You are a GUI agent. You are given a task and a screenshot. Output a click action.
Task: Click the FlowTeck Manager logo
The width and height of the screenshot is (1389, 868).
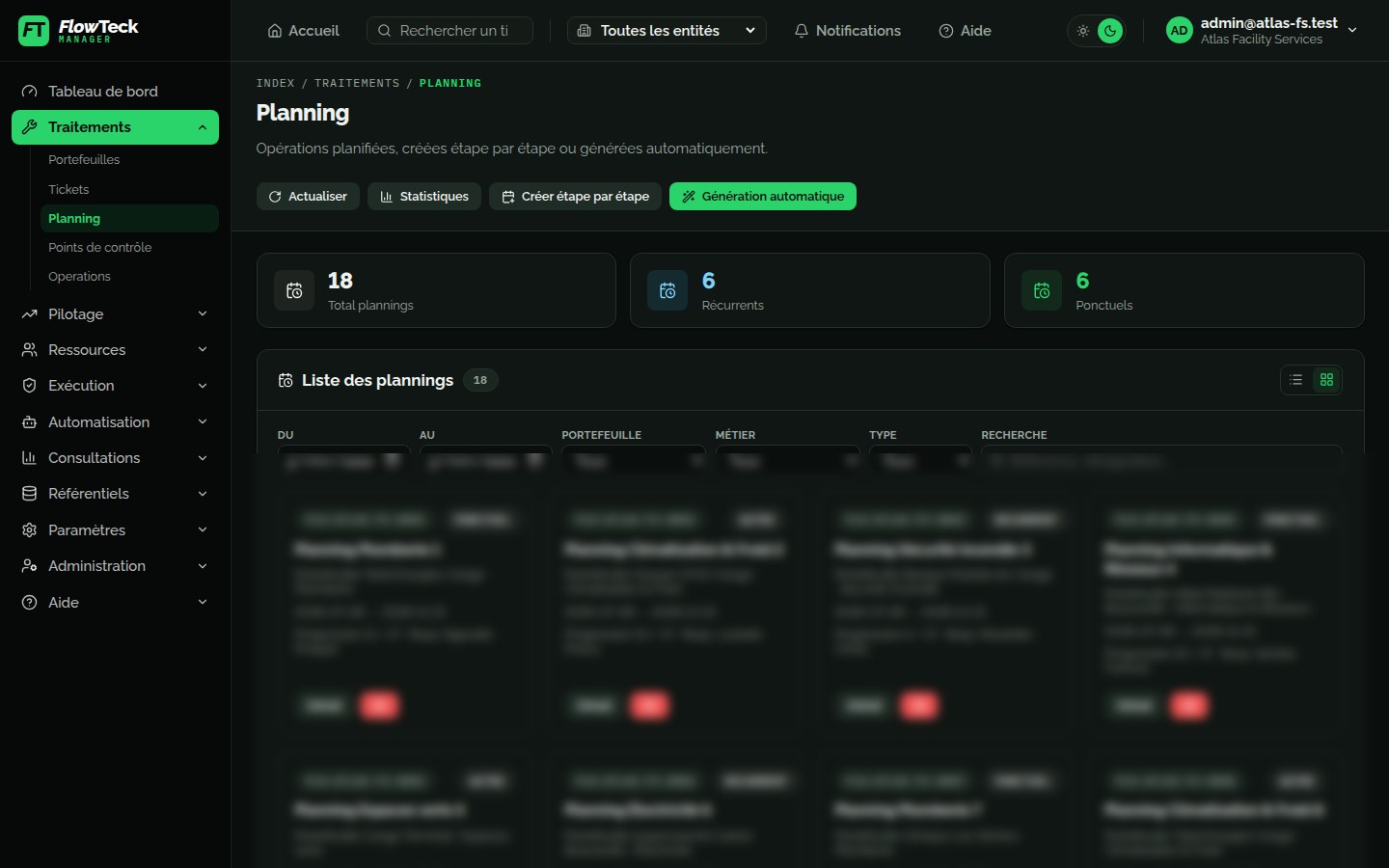pyautogui.click(x=79, y=31)
